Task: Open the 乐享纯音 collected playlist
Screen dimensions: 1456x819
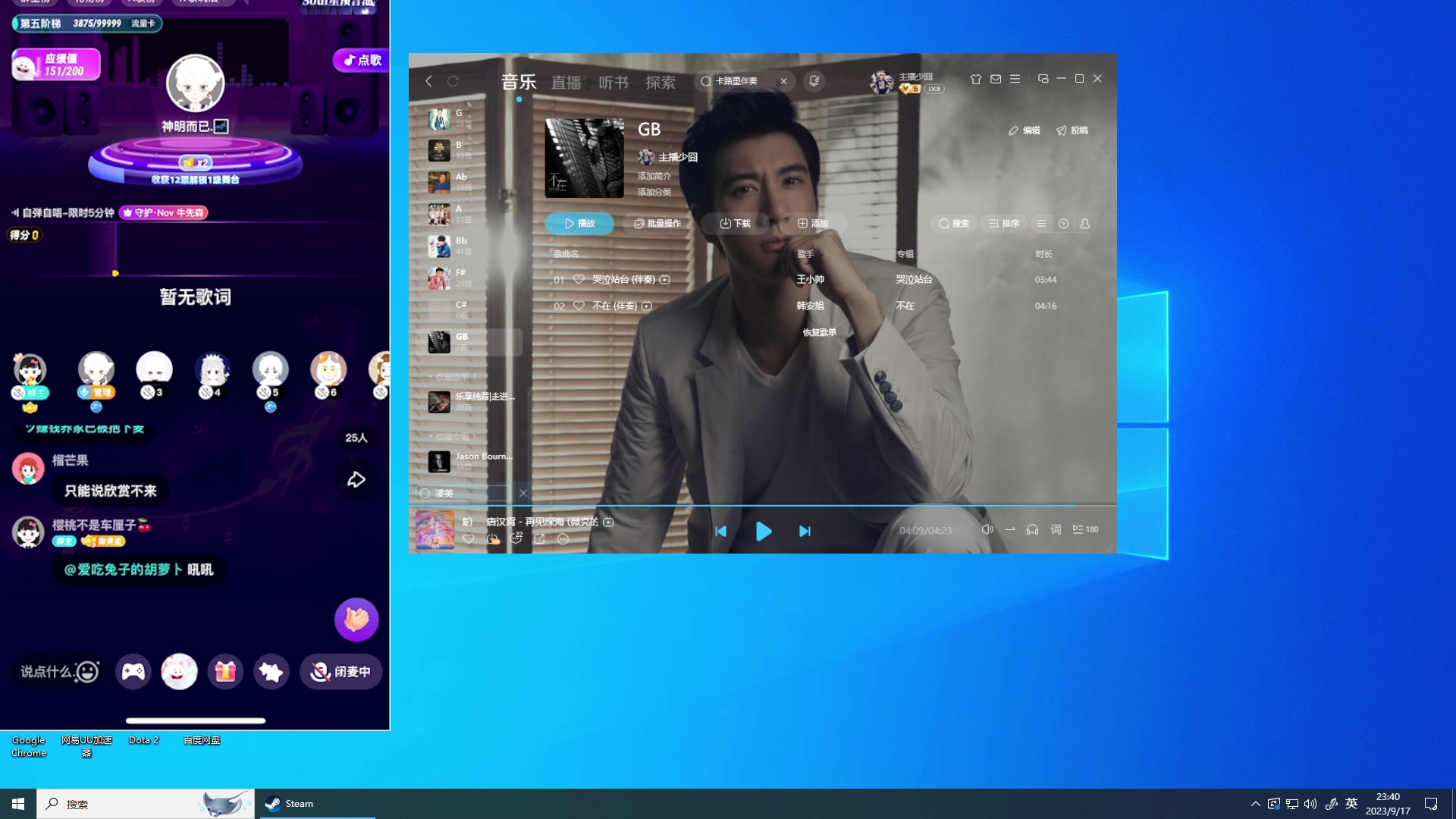Action: pyautogui.click(x=472, y=401)
